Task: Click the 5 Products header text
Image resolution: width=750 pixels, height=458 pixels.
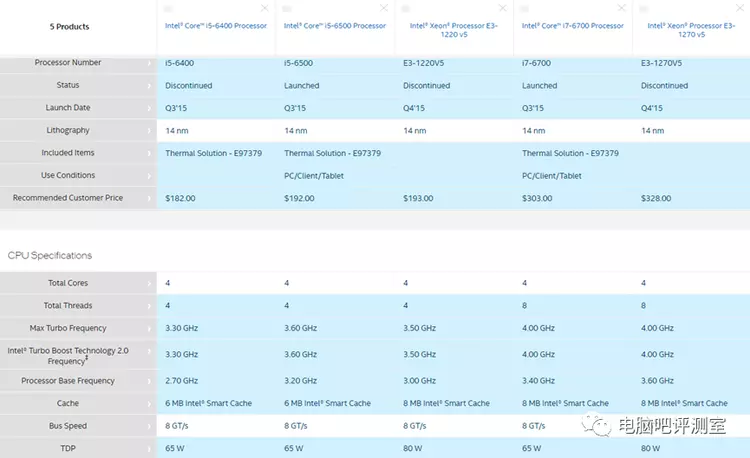Action: (69, 27)
